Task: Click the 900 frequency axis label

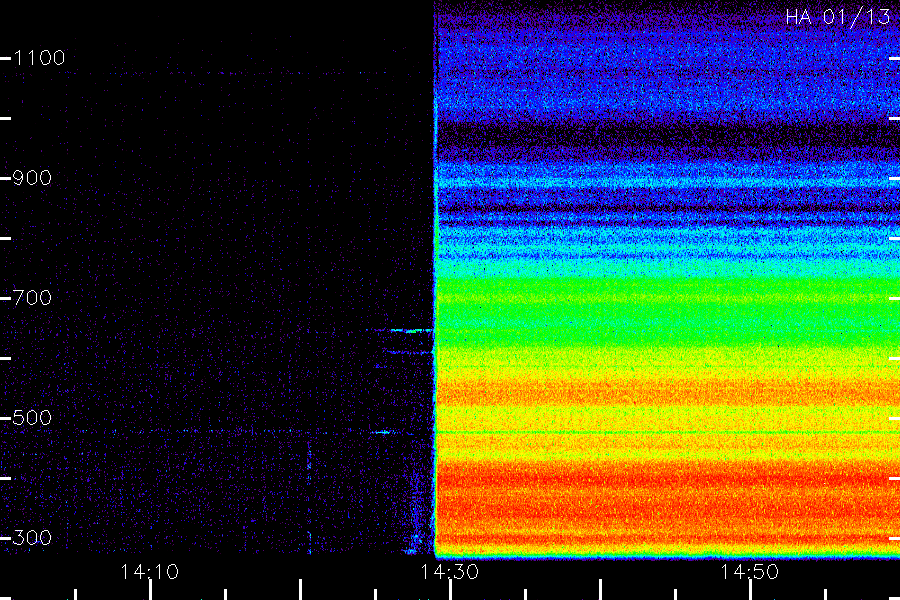Action: pyautogui.click(x=32, y=178)
